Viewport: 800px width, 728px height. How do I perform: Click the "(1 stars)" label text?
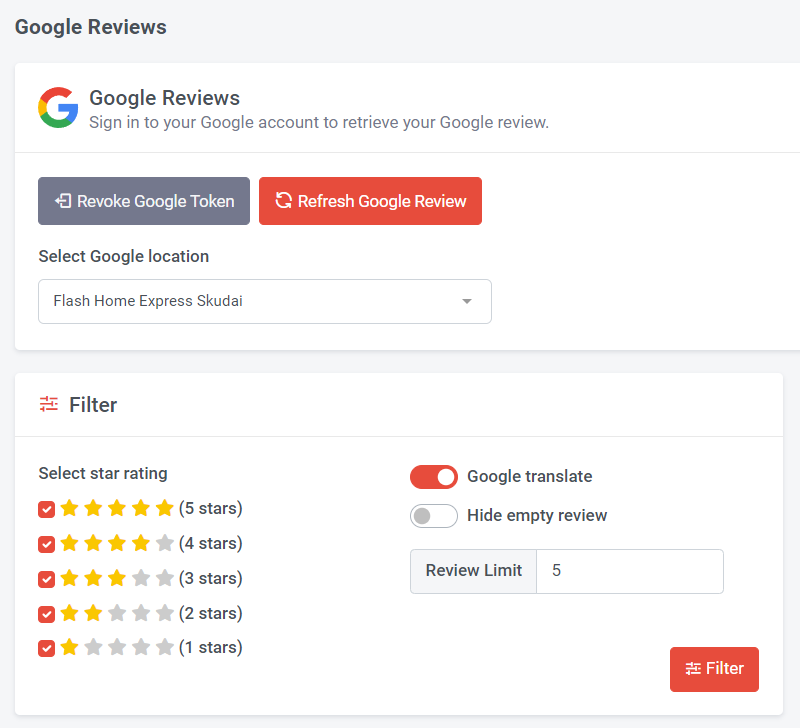211,647
